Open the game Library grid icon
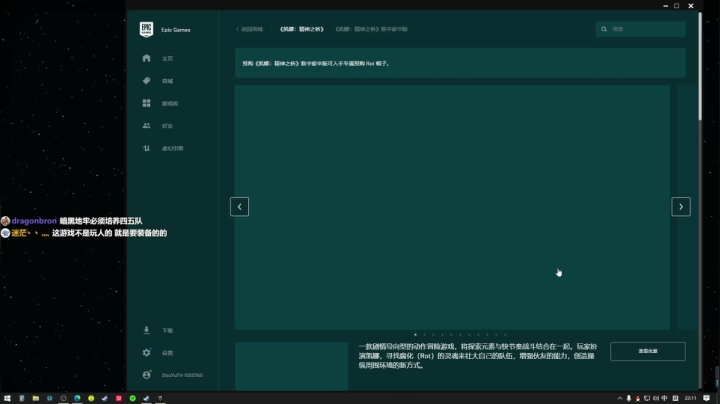The height and width of the screenshot is (404, 720). (x=146, y=103)
